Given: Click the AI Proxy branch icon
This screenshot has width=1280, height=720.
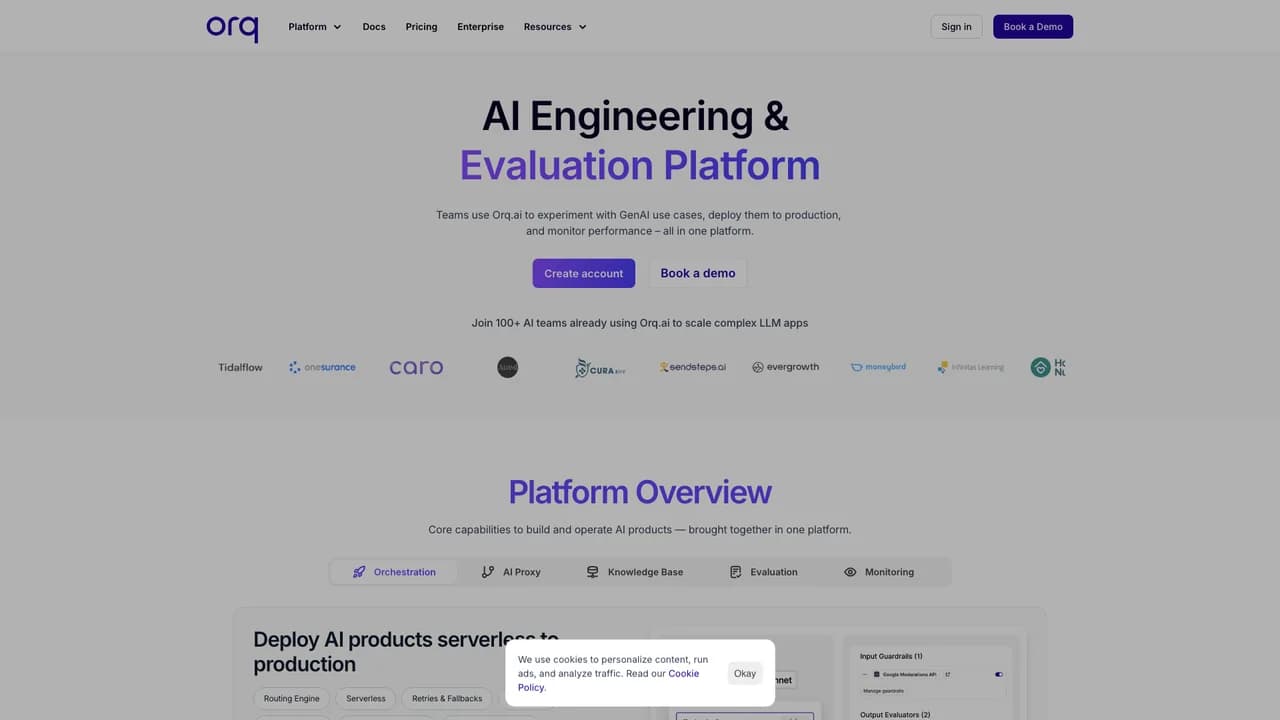Looking at the screenshot, I should 488,572.
